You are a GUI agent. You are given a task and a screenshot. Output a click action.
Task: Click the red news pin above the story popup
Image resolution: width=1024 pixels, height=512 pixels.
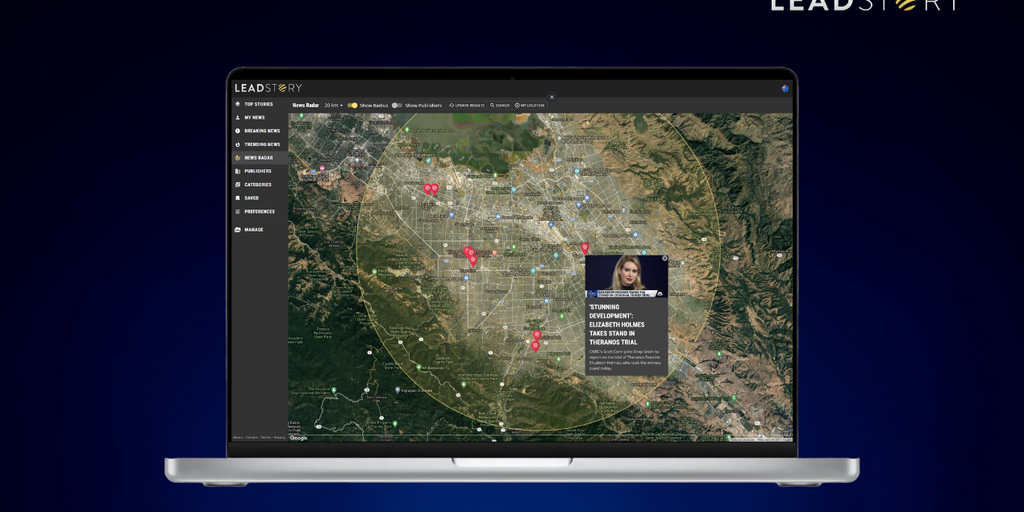click(x=584, y=248)
